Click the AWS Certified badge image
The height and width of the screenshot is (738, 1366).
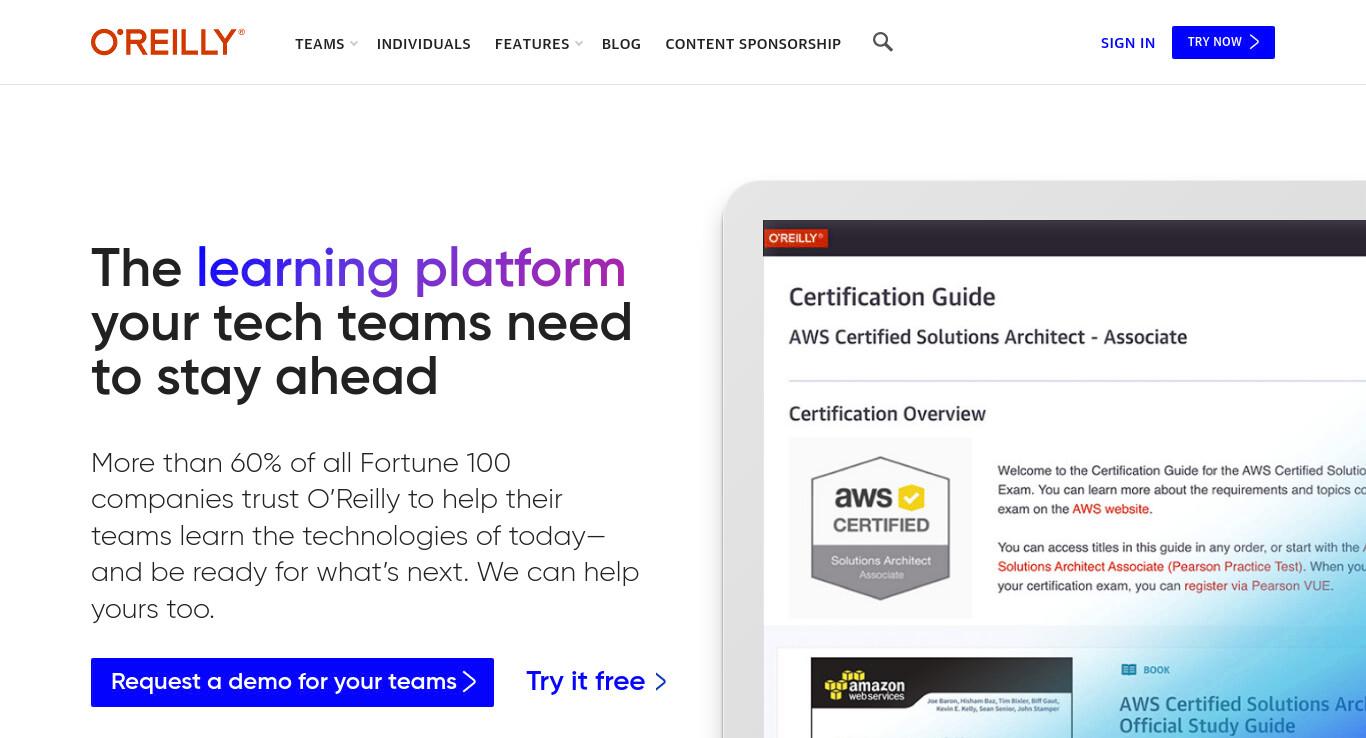click(880, 527)
